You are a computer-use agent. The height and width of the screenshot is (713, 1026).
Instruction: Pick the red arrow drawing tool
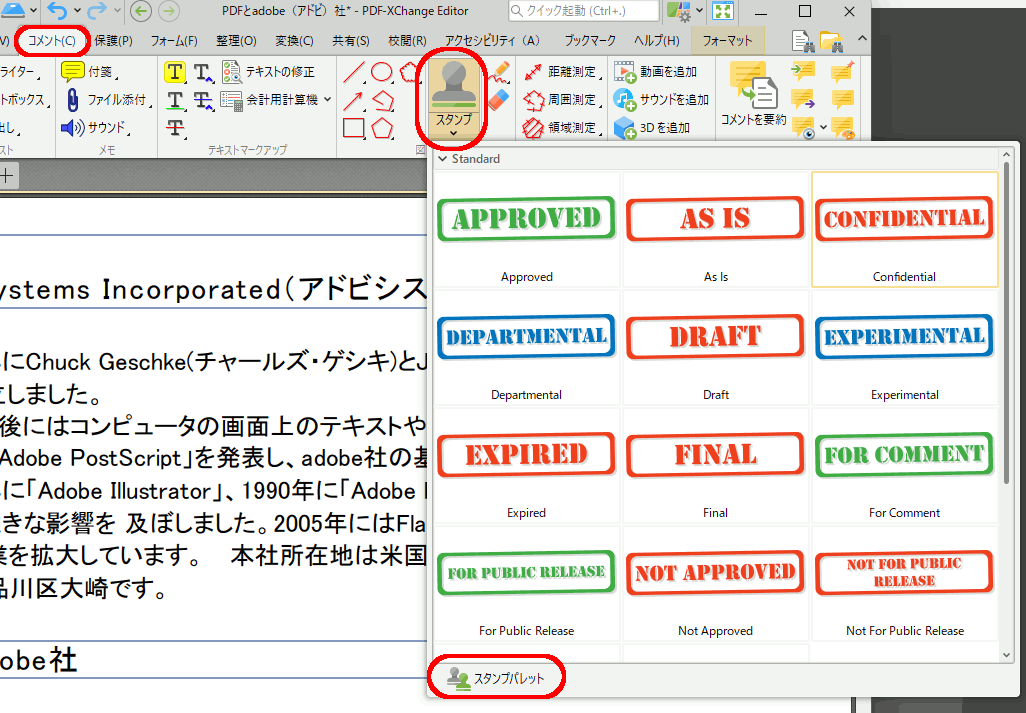coord(354,99)
